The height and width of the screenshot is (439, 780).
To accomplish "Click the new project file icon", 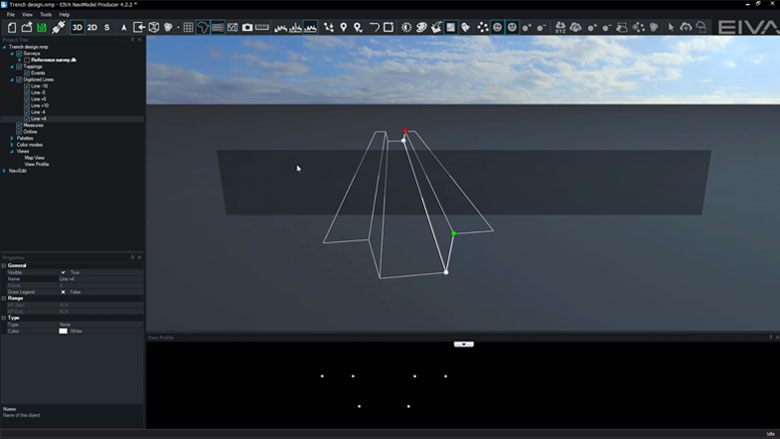I will (12, 27).
